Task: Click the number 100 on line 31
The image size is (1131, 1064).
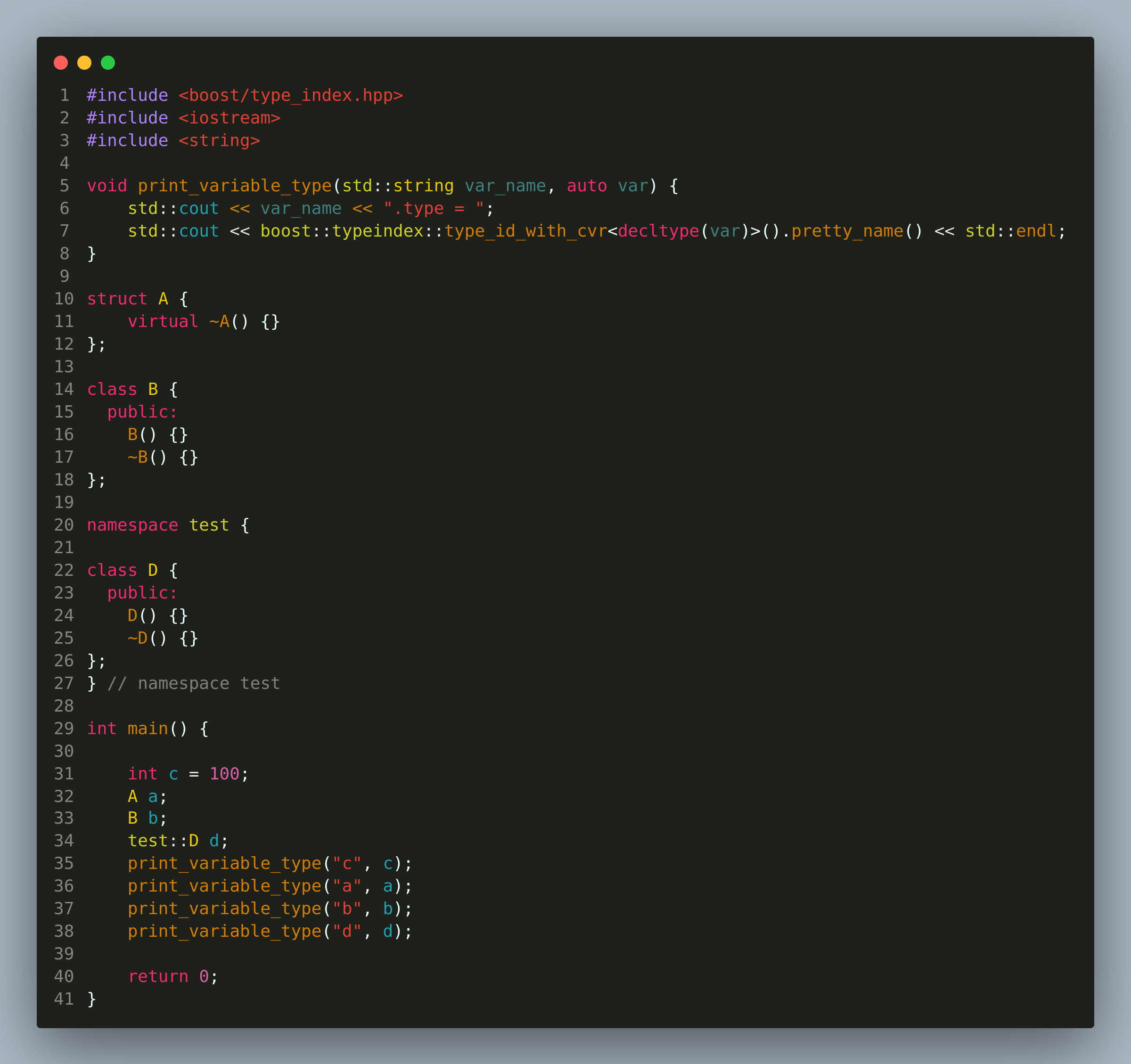Action: coord(225,774)
